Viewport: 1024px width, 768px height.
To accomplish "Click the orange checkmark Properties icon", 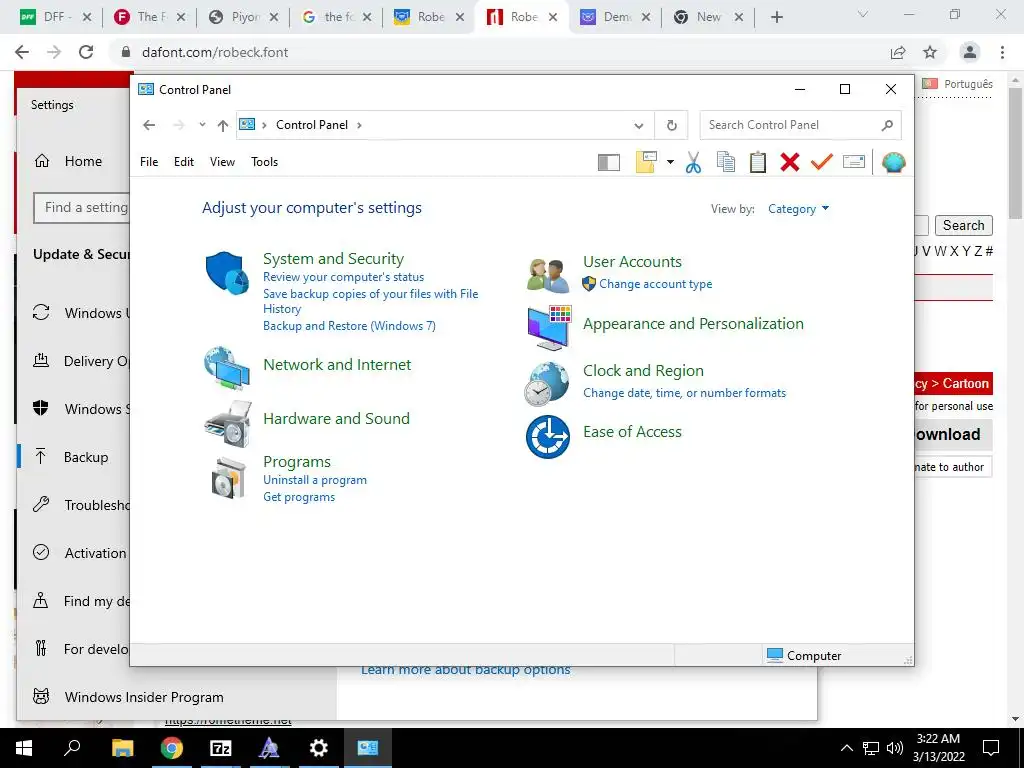I will click(822, 161).
